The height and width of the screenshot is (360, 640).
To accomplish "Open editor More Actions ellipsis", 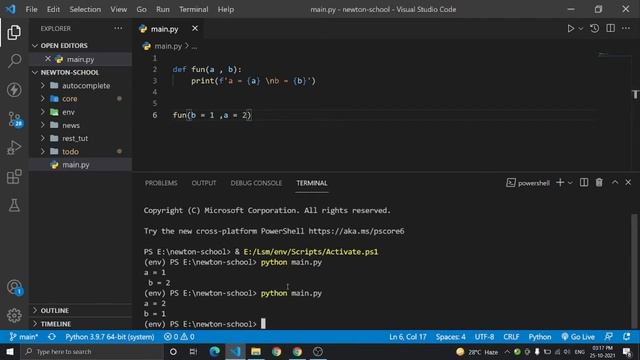I will click(x=626, y=28).
